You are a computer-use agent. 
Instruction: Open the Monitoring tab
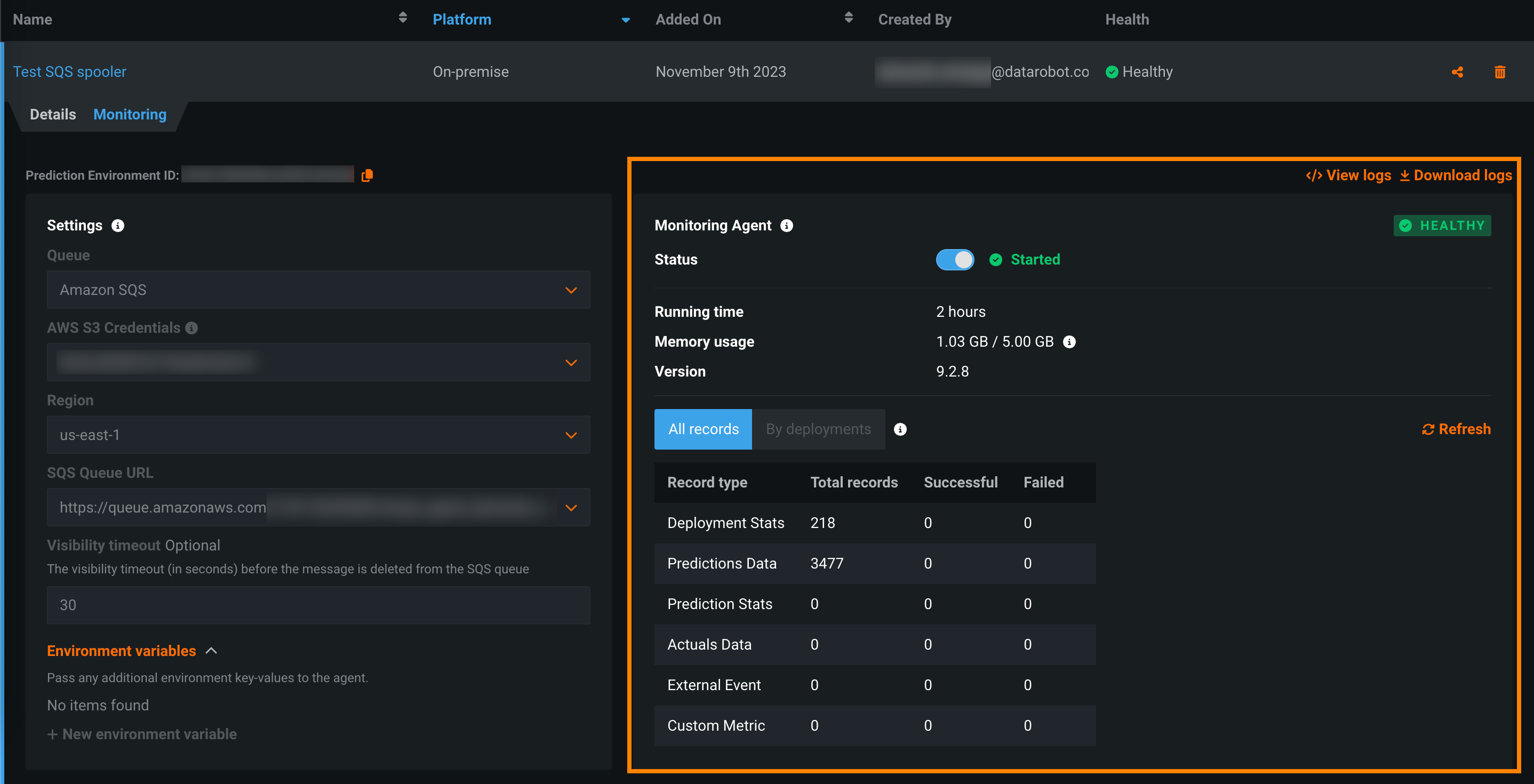click(130, 114)
